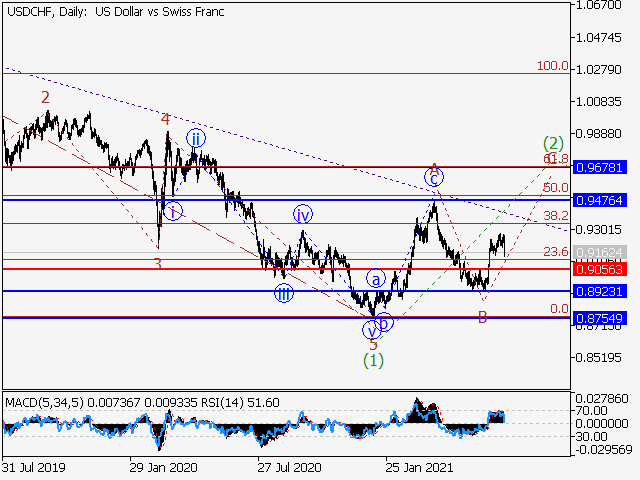Click the -0.029569 MACD scale value

tap(602, 450)
